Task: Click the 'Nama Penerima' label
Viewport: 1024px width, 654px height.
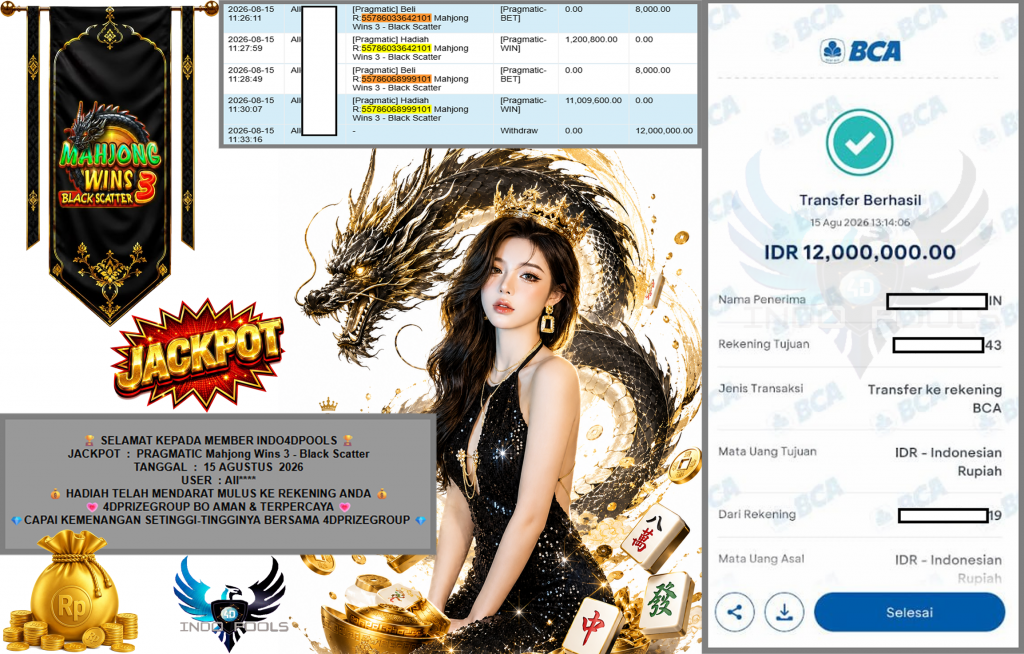Action: click(x=761, y=299)
